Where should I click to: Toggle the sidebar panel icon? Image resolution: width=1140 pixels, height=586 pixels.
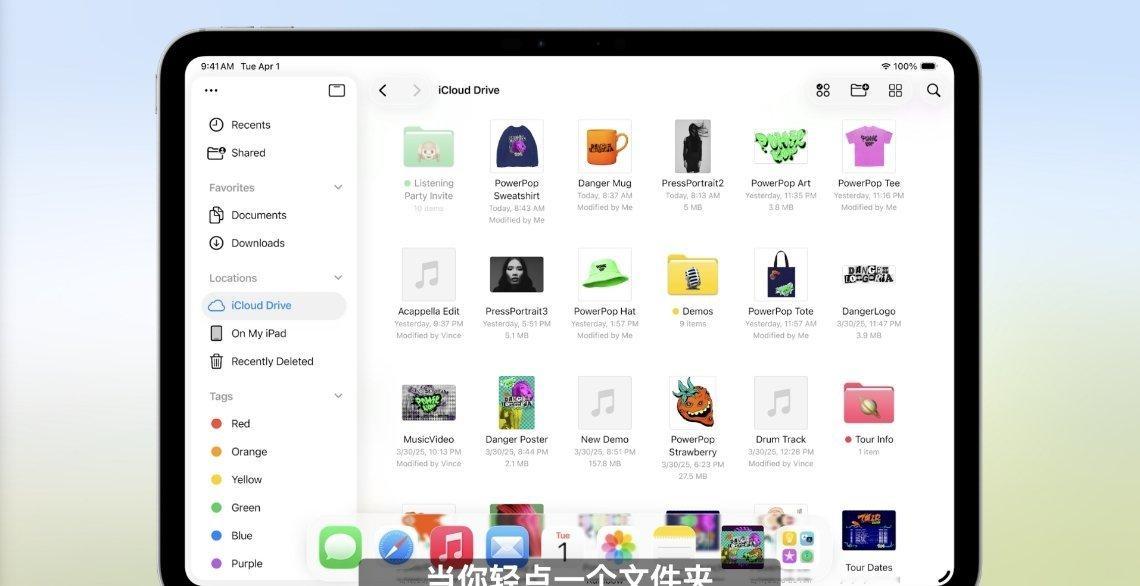(x=337, y=90)
